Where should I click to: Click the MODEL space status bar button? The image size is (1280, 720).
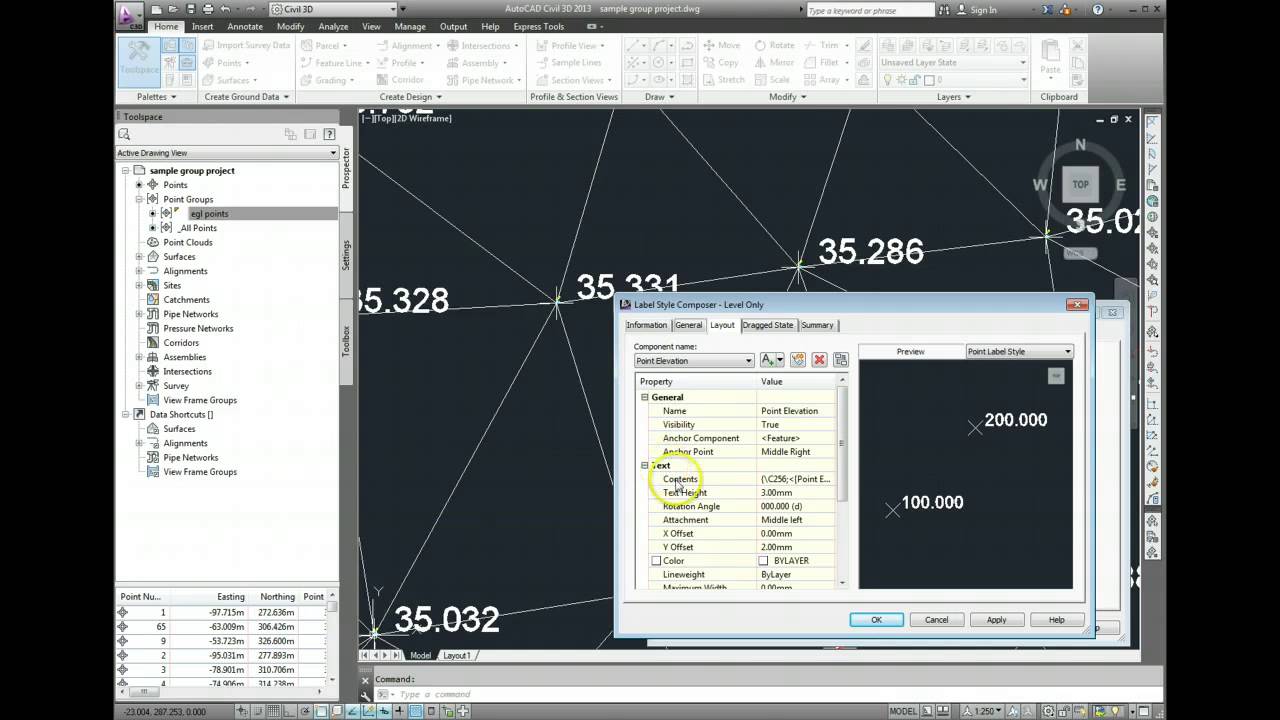[902, 711]
